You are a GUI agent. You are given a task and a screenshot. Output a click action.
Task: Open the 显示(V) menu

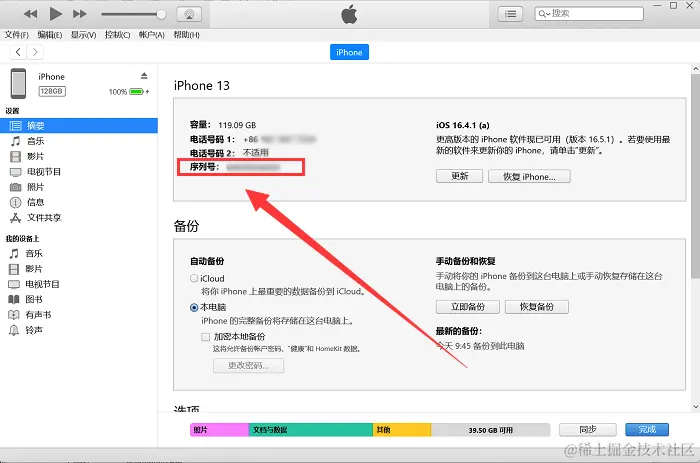[83, 35]
